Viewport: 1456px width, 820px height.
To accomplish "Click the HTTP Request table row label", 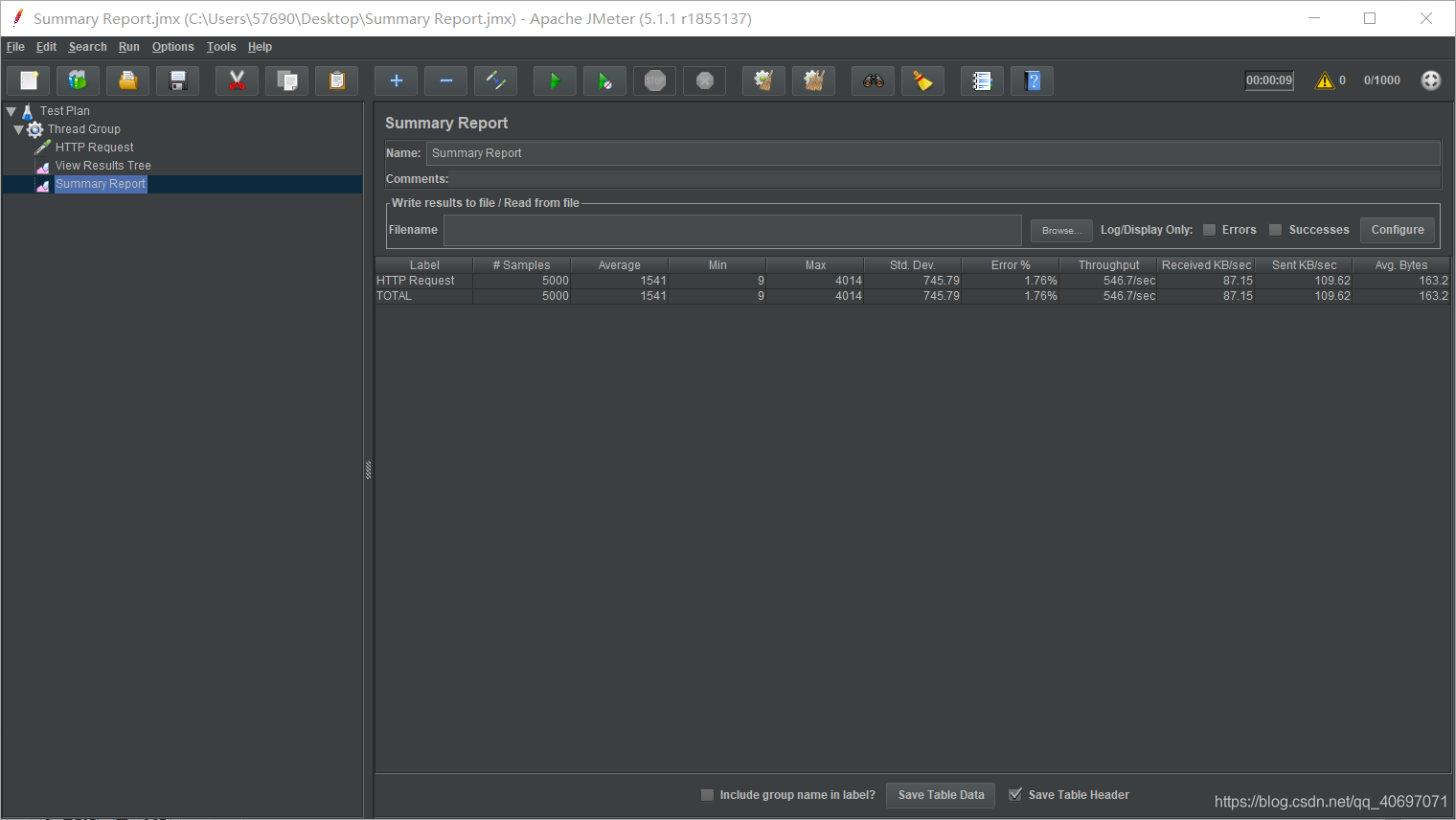I will point(416,281).
